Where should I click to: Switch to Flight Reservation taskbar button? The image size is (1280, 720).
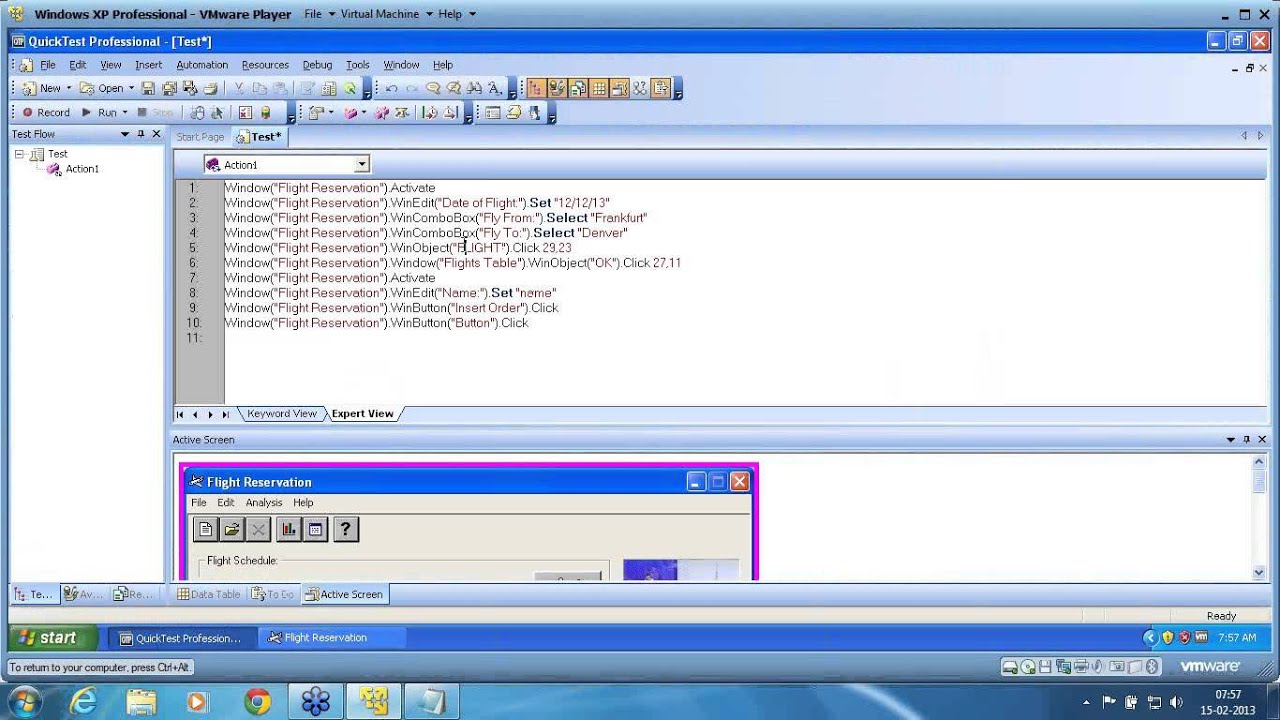pos(333,637)
